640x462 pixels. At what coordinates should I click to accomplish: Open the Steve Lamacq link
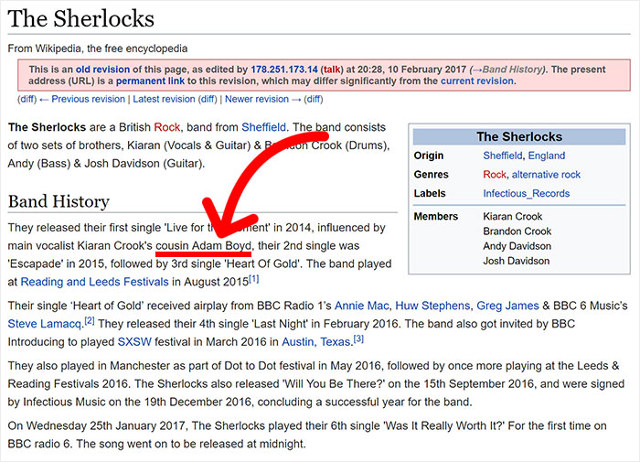coord(43,322)
